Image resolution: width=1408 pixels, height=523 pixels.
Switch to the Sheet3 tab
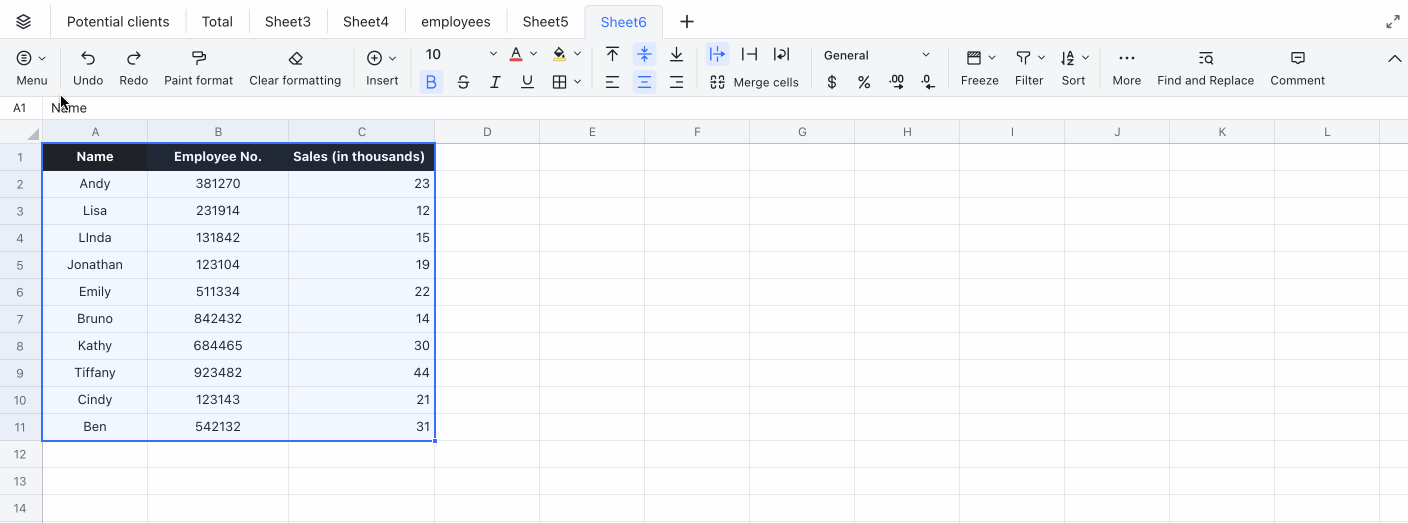pyautogui.click(x=288, y=21)
